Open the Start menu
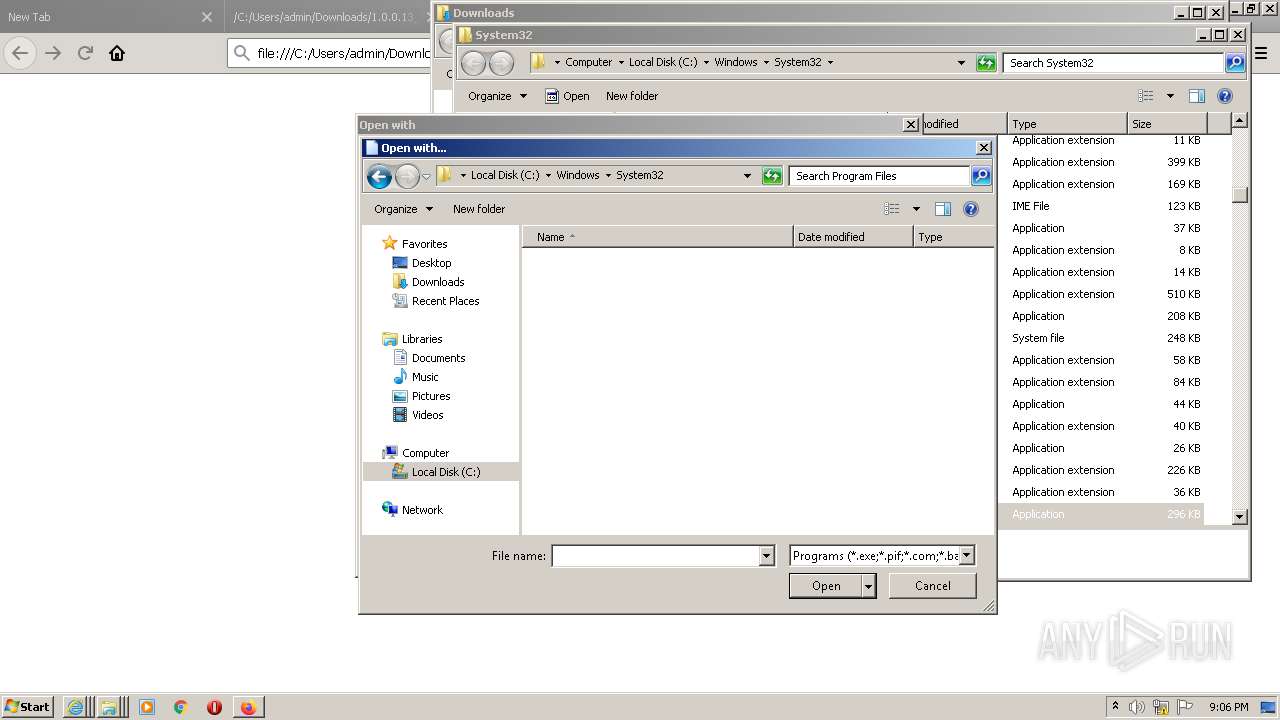 tap(27, 707)
